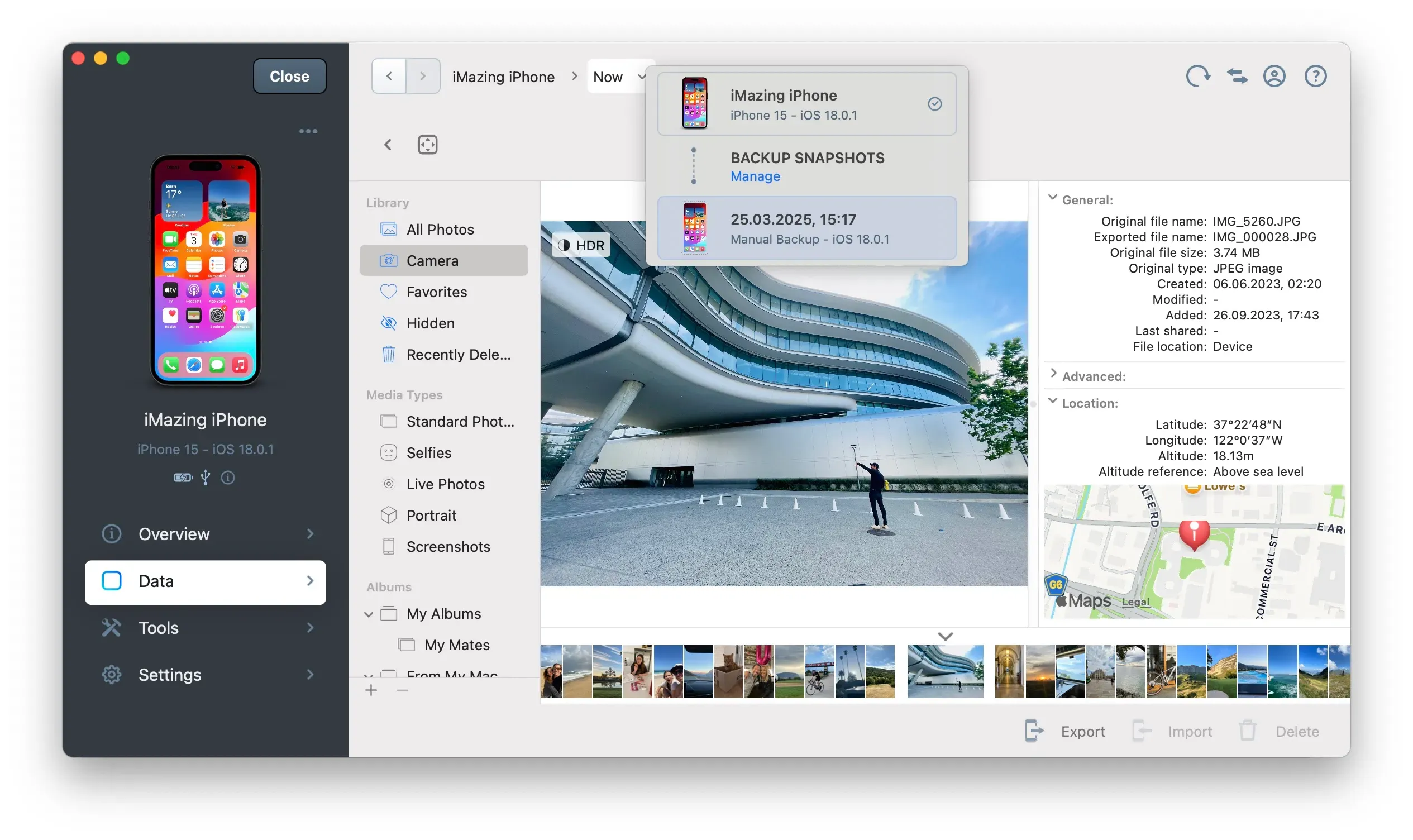Select iMazing iPhone via its checkmark
This screenshot has height=840, width=1413.
coord(934,103)
